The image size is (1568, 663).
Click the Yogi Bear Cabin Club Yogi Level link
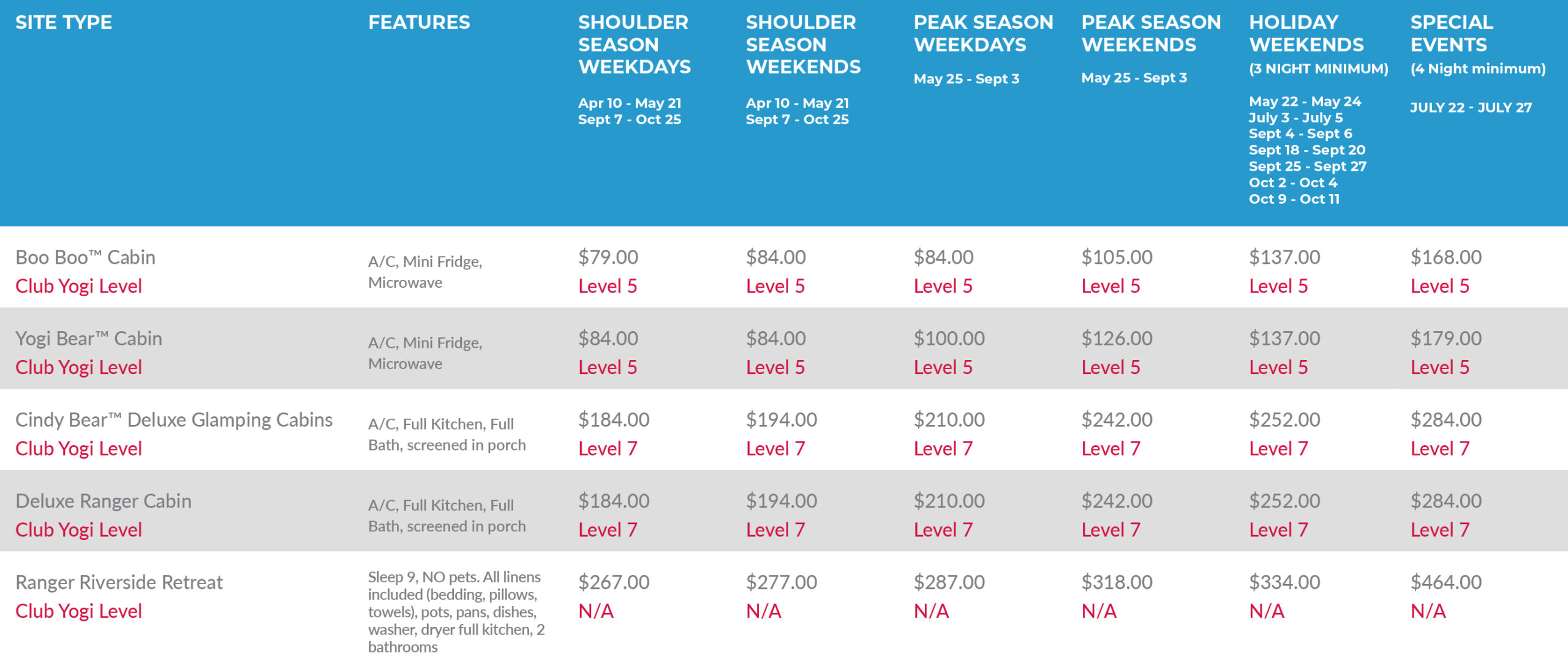point(78,367)
